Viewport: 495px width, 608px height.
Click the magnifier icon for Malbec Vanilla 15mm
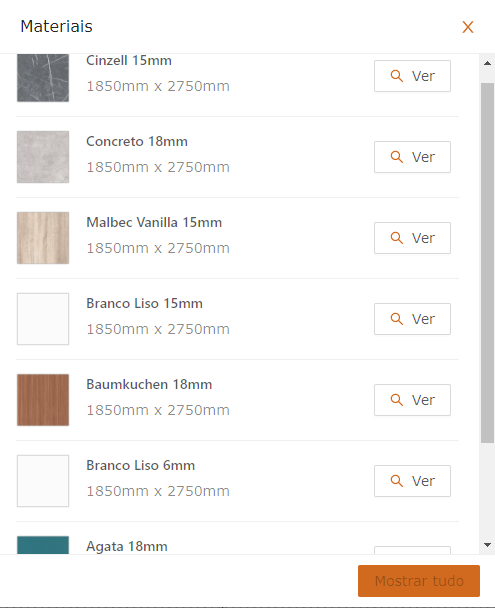[397, 238]
